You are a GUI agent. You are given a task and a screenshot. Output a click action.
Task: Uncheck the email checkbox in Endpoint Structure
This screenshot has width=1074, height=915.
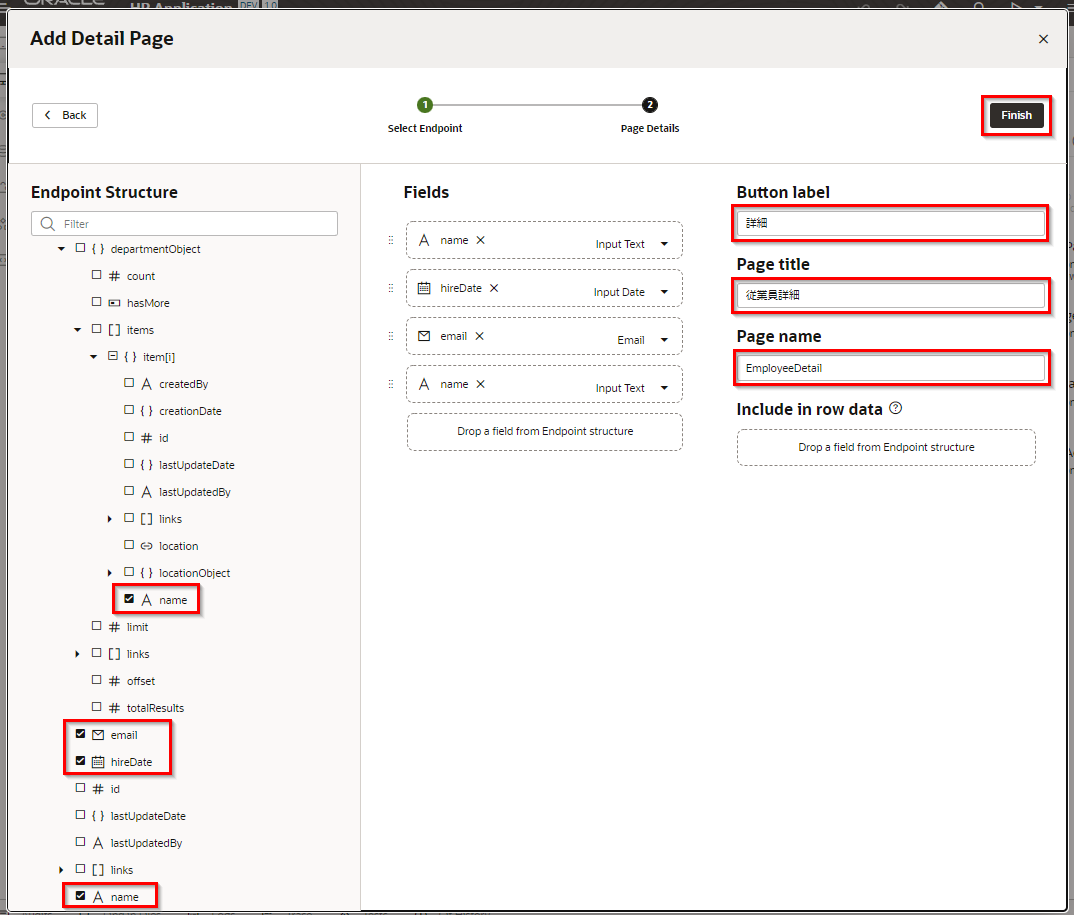[x=81, y=734]
